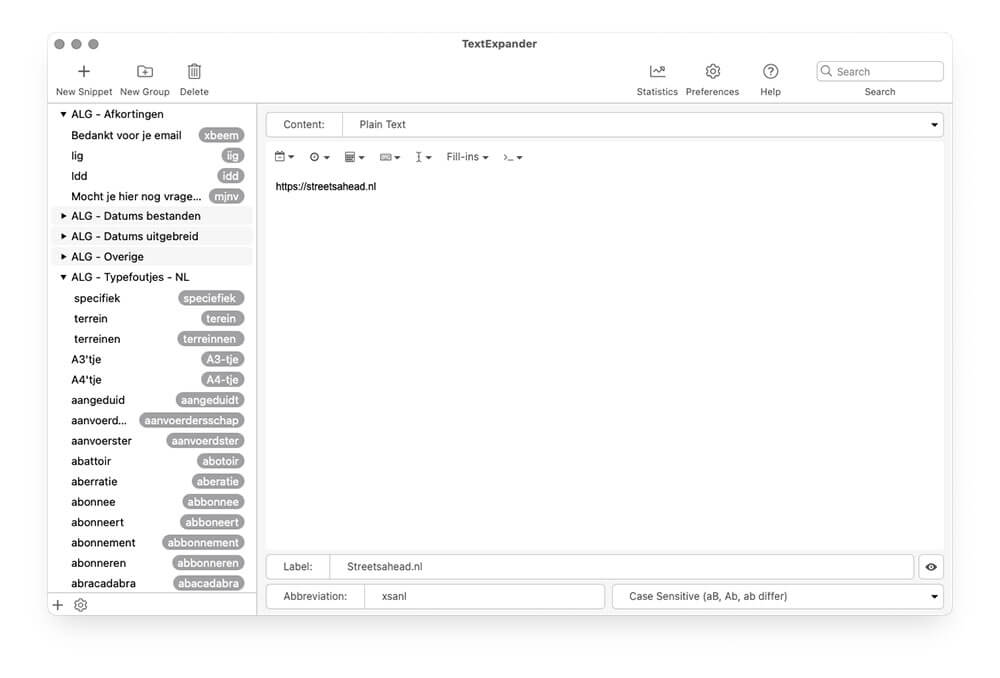The height and width of the screenshot is (678, 1000).
Task: Click the settings gear at the sidebar bottom
Action: (80, 604)
